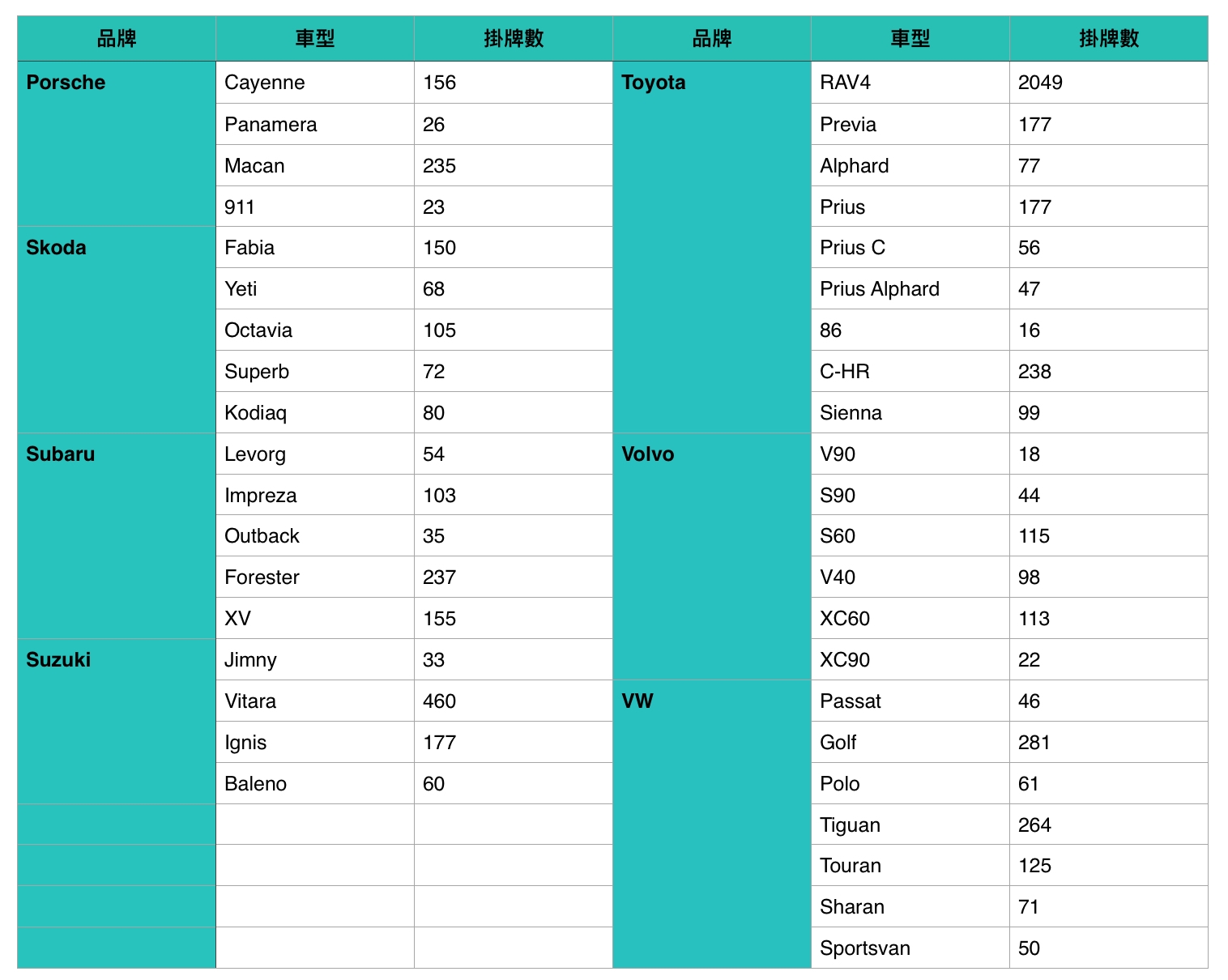Click the Cayenne model cell
Viewport: 1228px width, 980px height.
coord(315,83)
